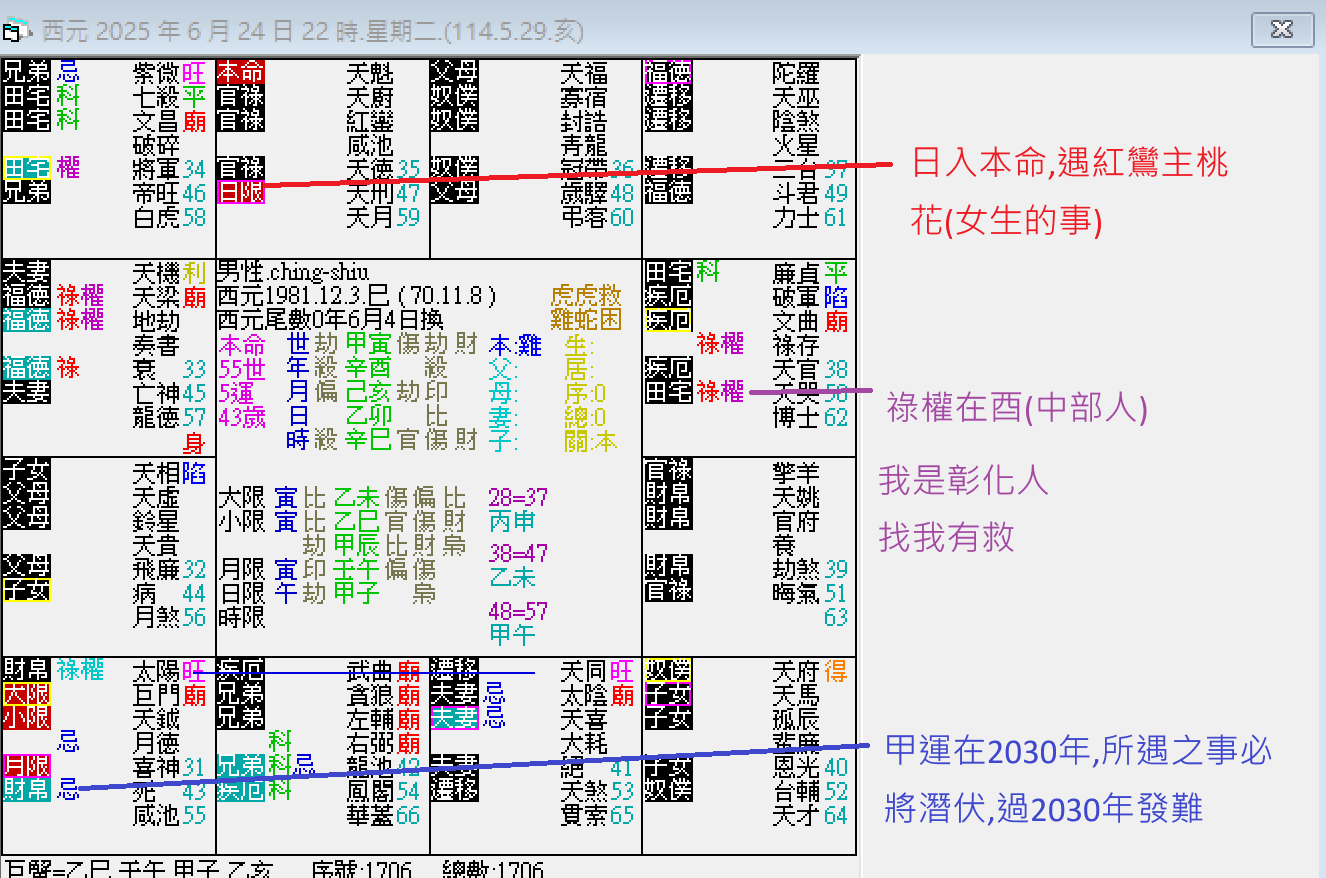Click the 火星 star label
The width and height of the screenshot is (1326, 878).
[797, 144]
